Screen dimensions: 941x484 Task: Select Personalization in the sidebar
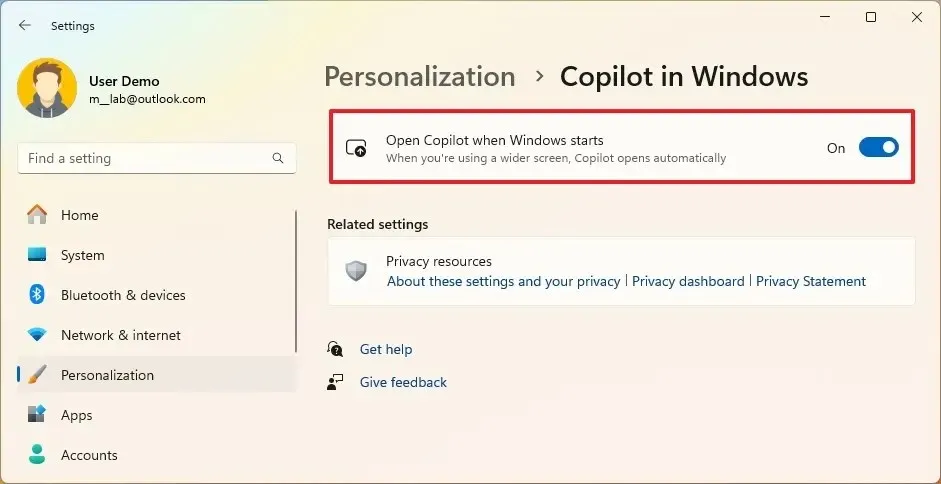tap(107, 375)
